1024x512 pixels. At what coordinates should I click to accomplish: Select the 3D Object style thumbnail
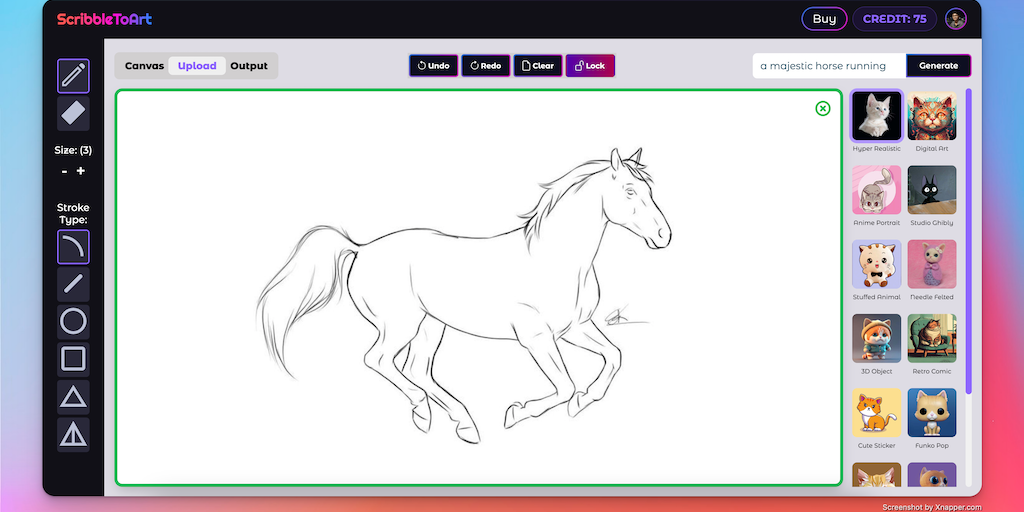pos(876,338)
